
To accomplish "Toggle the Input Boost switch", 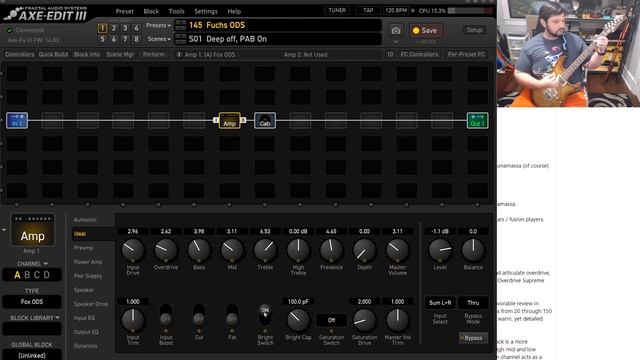I will 166,314.
